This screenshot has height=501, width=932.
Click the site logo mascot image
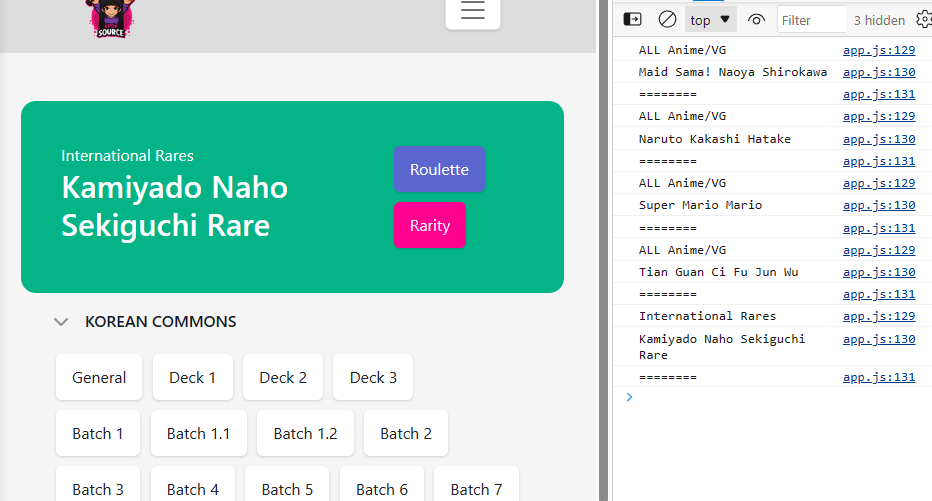coord(111,19)
